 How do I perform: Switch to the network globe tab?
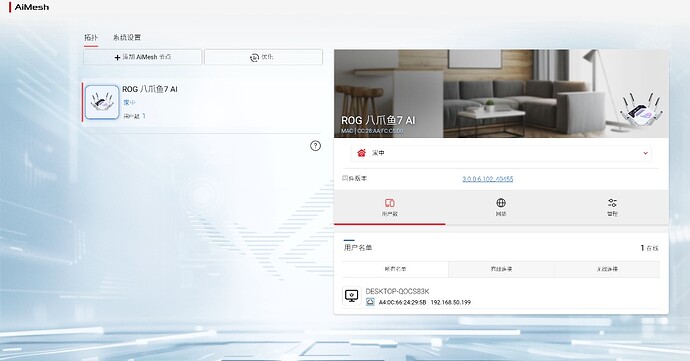pyautogui.click(x=501, y=207)
